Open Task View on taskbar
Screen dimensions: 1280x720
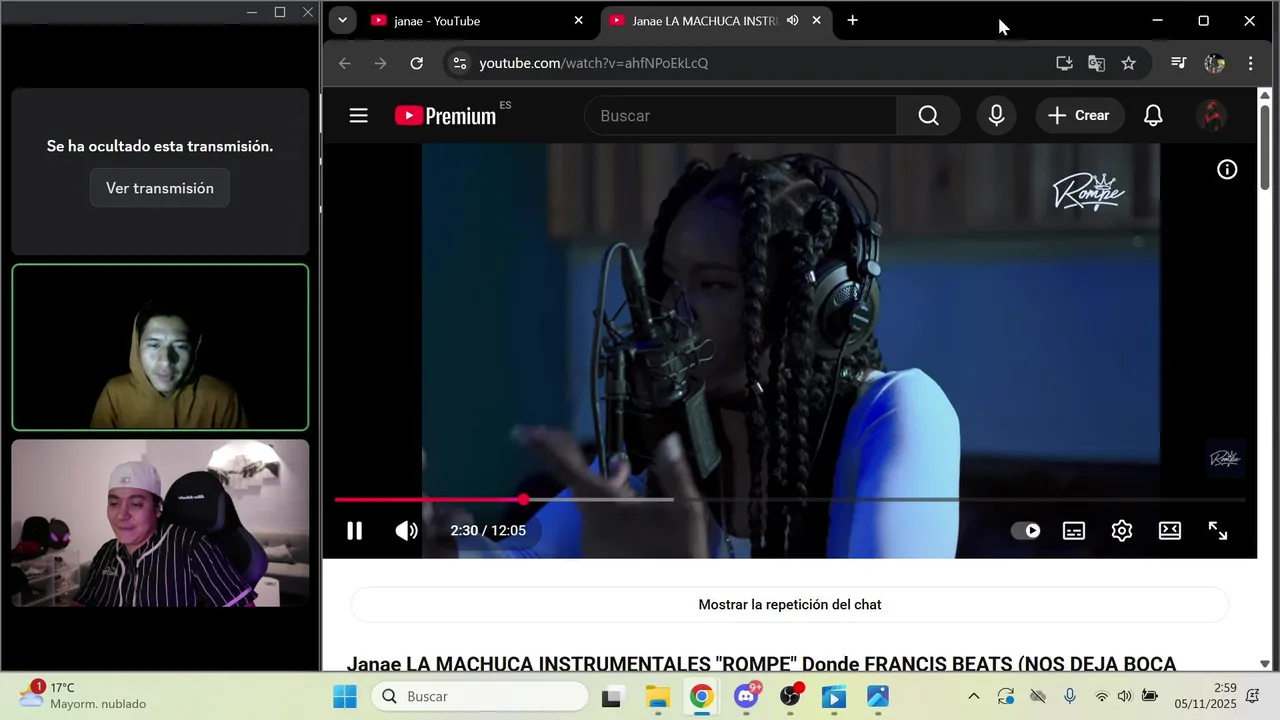pos(611,696)
